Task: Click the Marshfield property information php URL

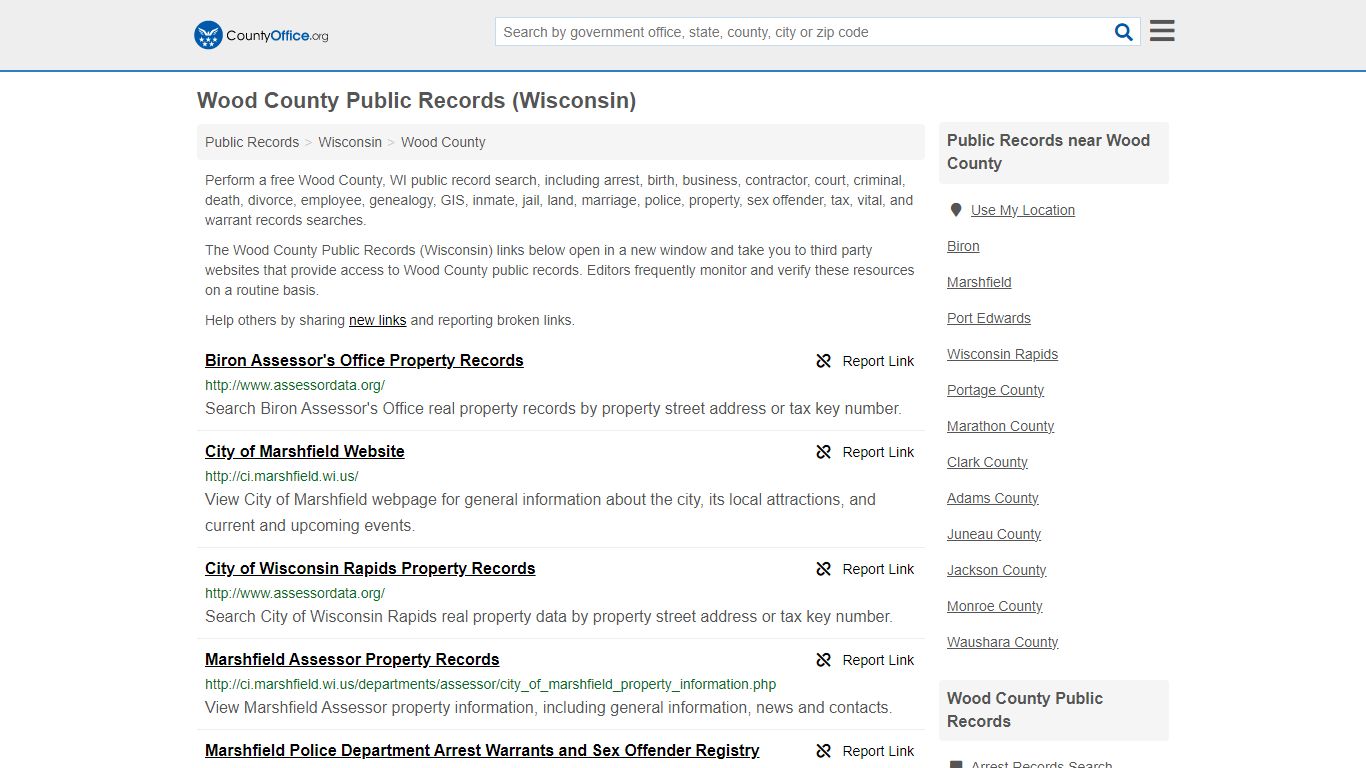Action: (x=490, y=684)
